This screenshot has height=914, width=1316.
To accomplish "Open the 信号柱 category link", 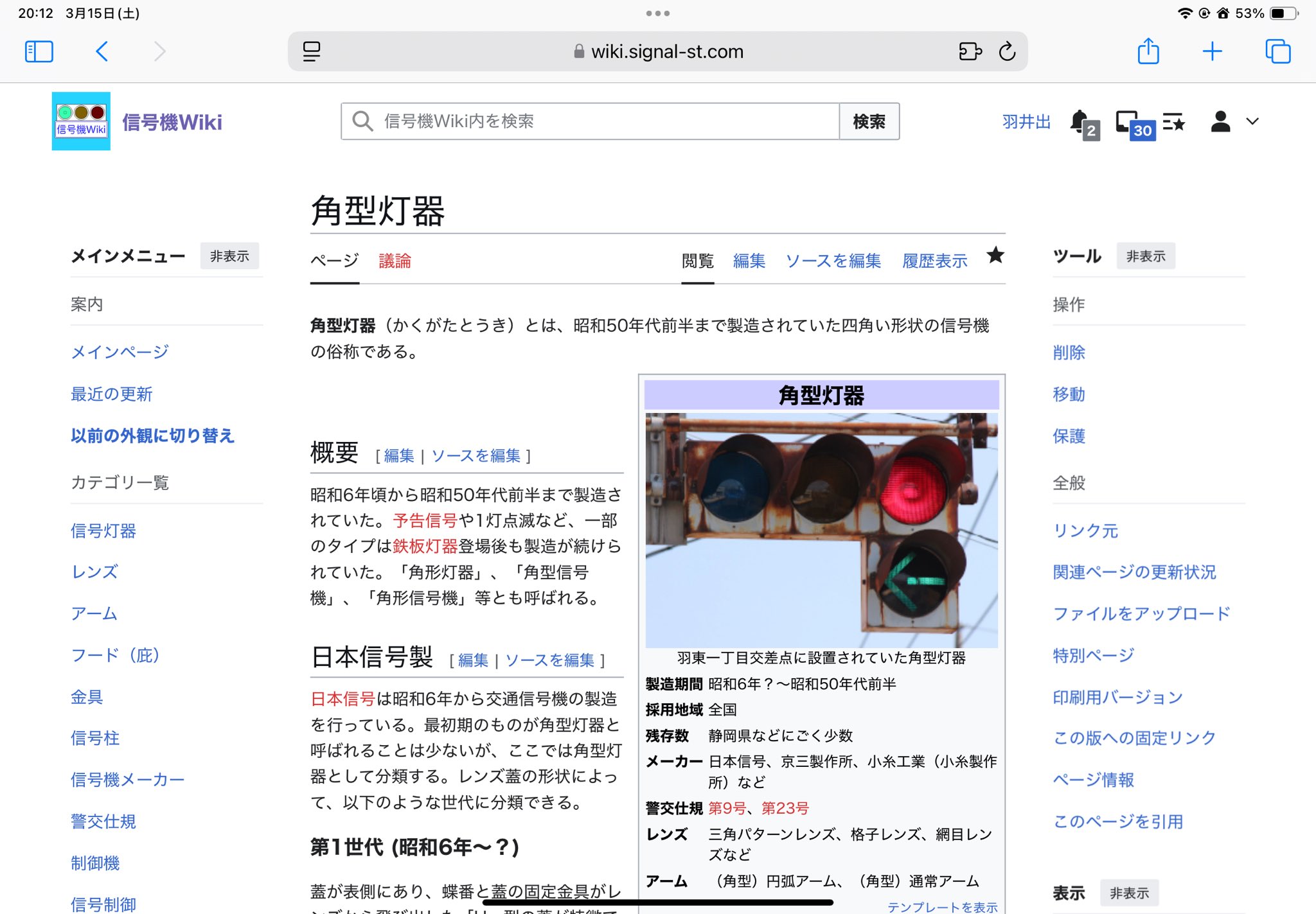I will pos(95,738).
